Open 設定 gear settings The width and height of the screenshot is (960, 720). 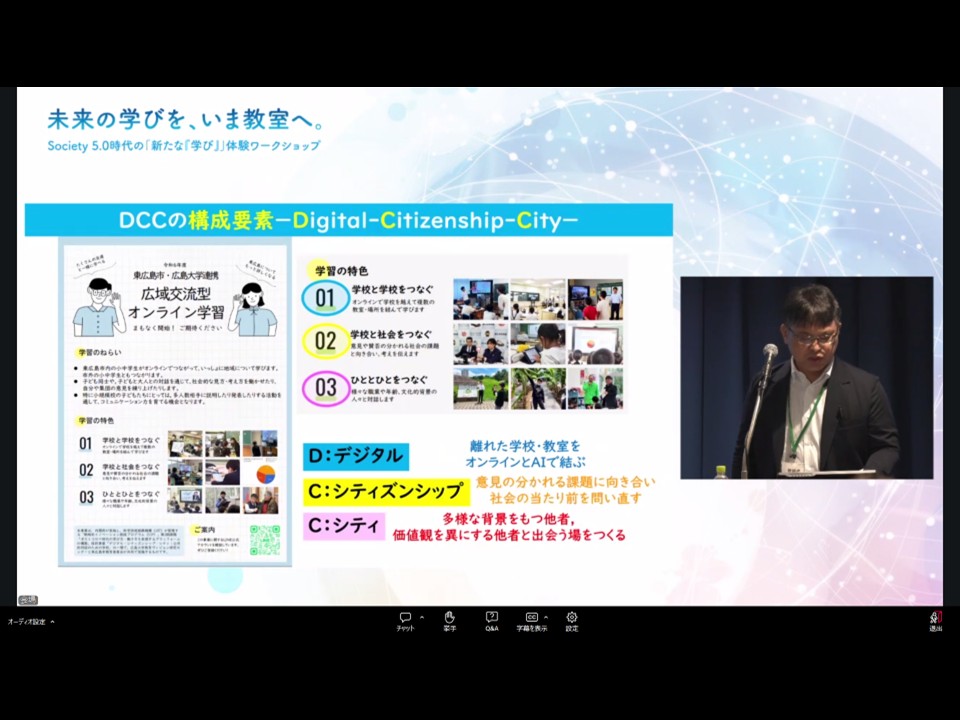click(571, 621)
